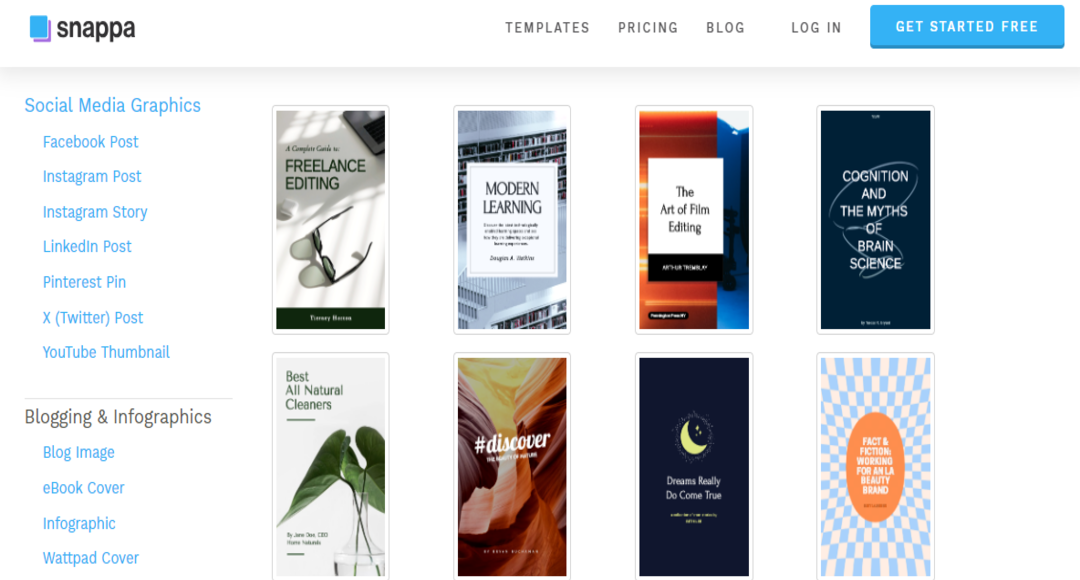This screenshot has height=580, width=1080.
Task: Open the Dreams Really Do Come True template
Action: [x=694, y=466]
